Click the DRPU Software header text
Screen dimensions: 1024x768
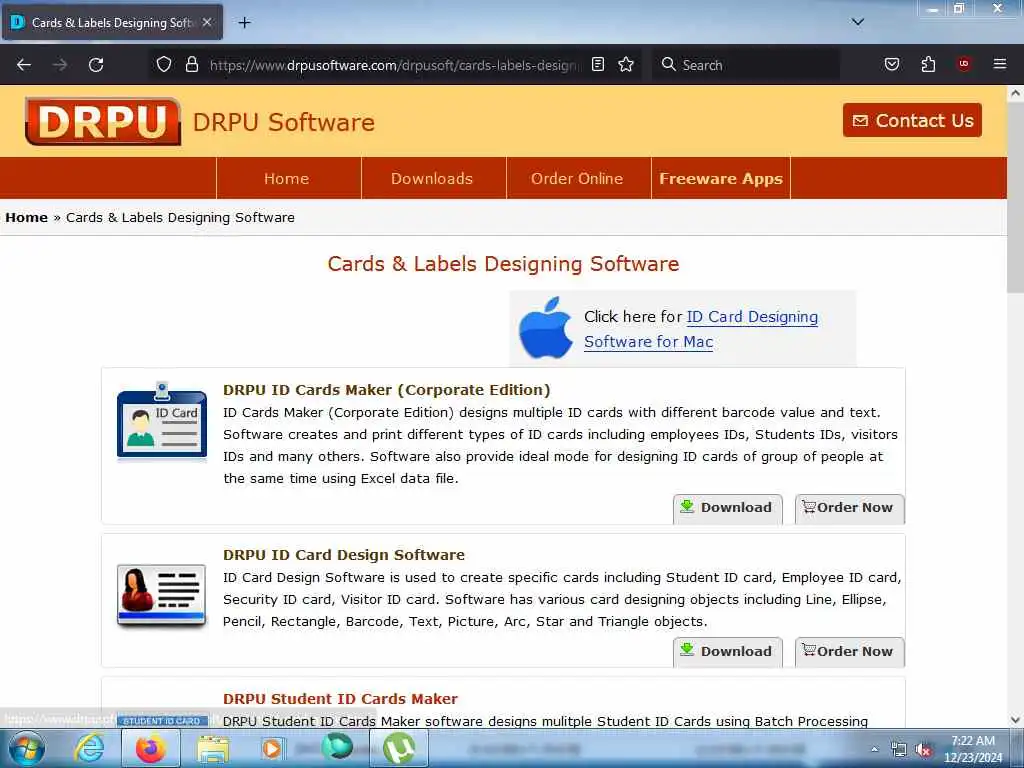click(283, 122)
